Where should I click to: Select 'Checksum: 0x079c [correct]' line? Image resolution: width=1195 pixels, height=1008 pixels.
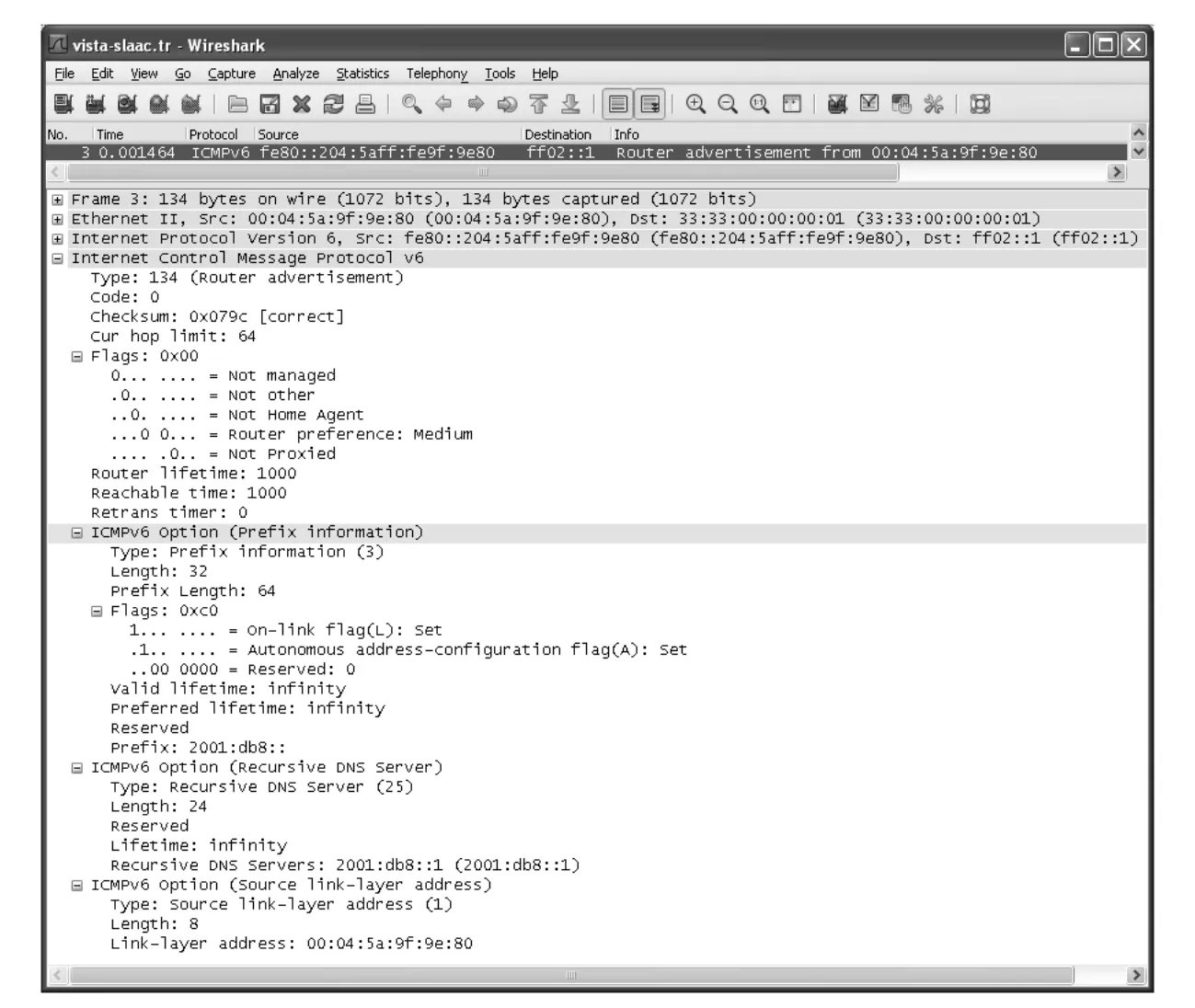217,317
